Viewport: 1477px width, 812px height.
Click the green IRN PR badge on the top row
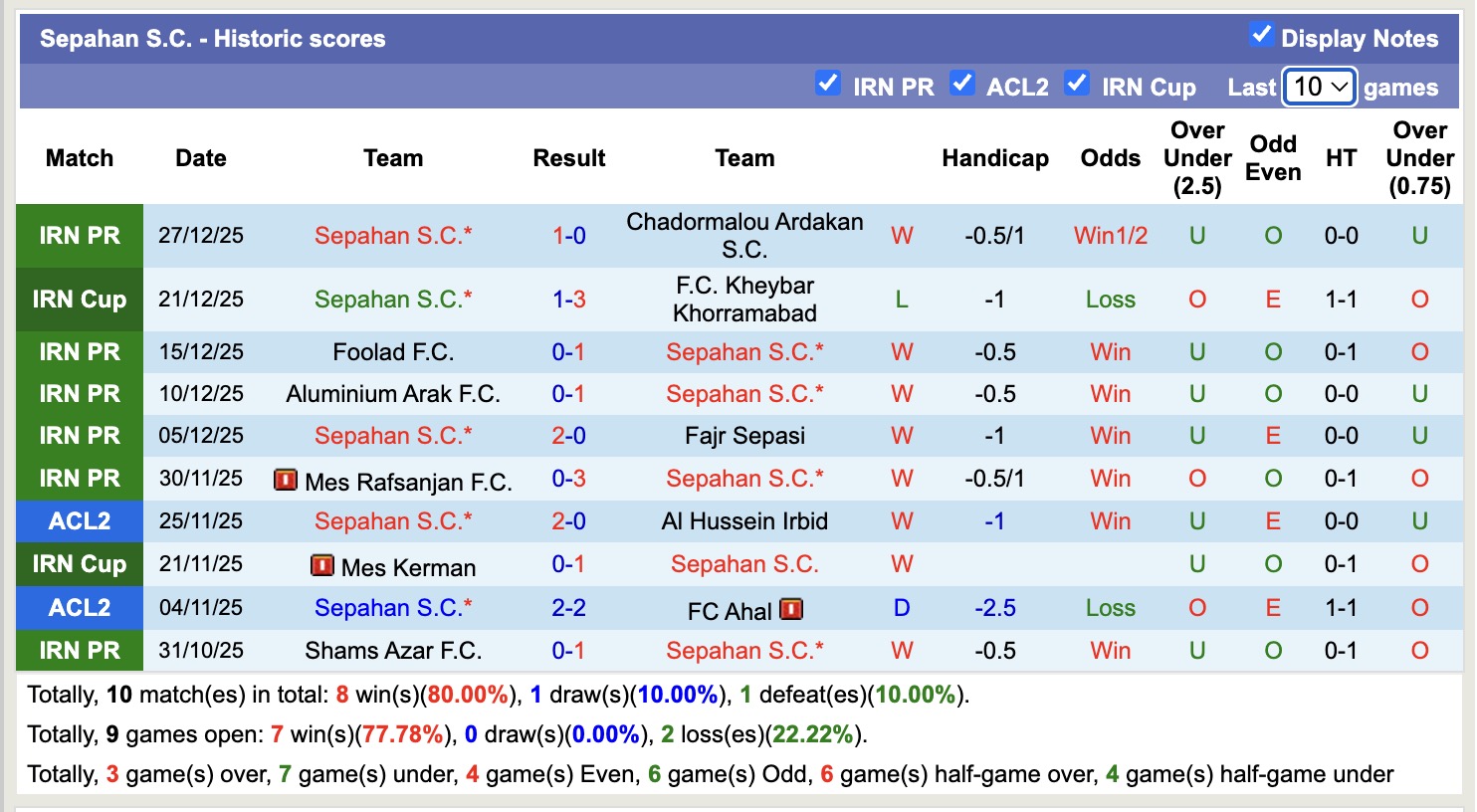click(x=80, y=236)
